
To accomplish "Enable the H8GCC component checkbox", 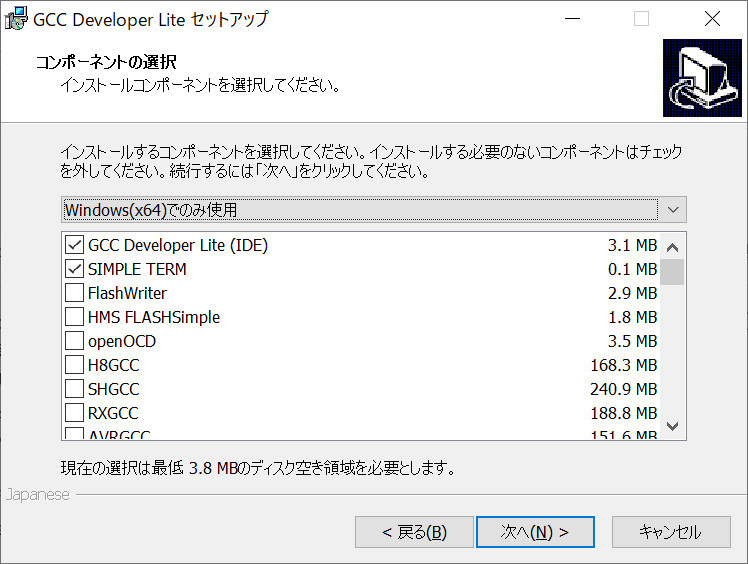I will [74, 365].
